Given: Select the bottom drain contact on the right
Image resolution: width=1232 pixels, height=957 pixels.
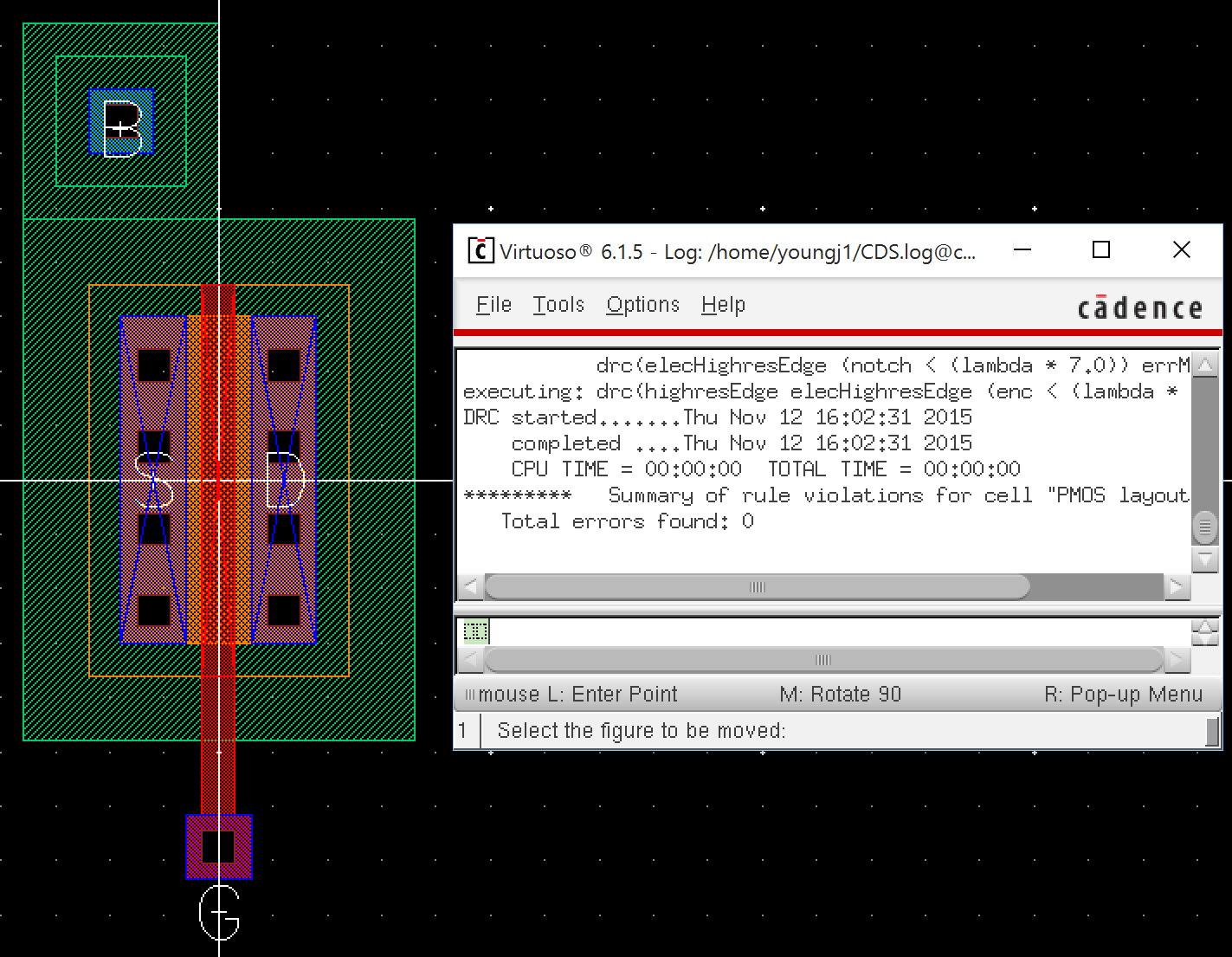Looking at the screenshot, I should [284, 611].
